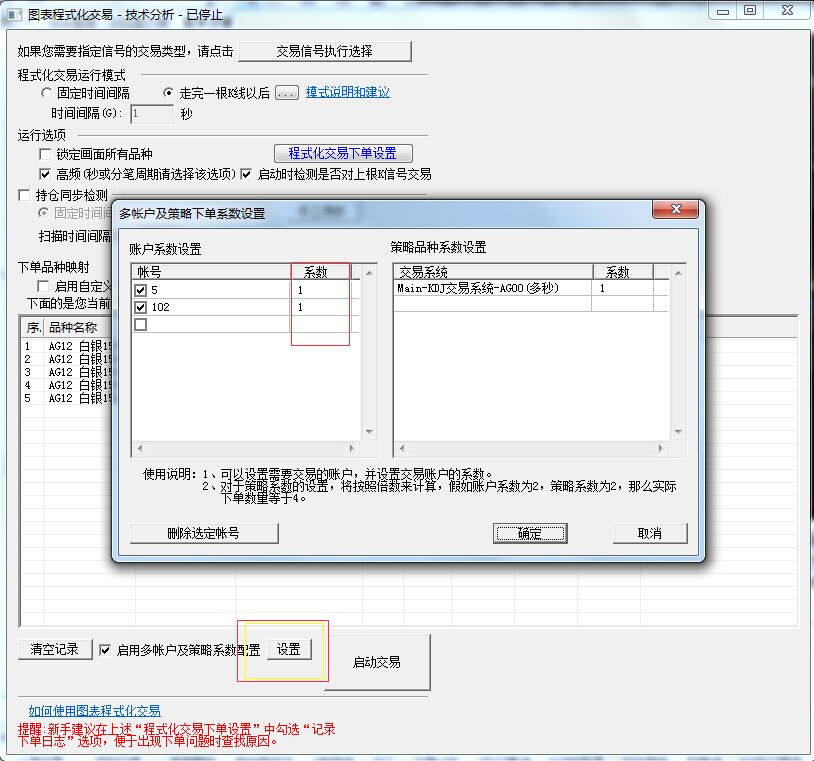Click the 时间间隔 seconds input field
This screenshot has width=814, height=761.
click(152, 114)
